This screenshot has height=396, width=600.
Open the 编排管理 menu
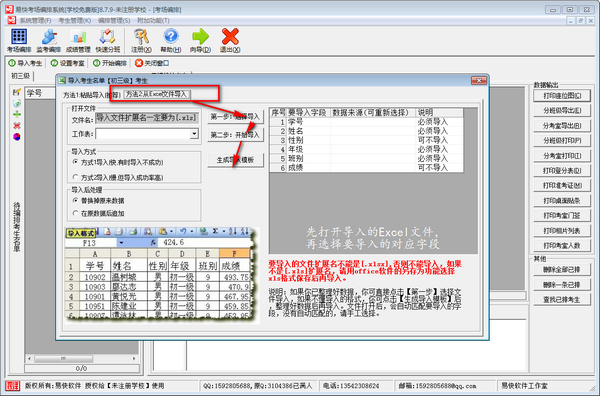(x=114, y=20)
